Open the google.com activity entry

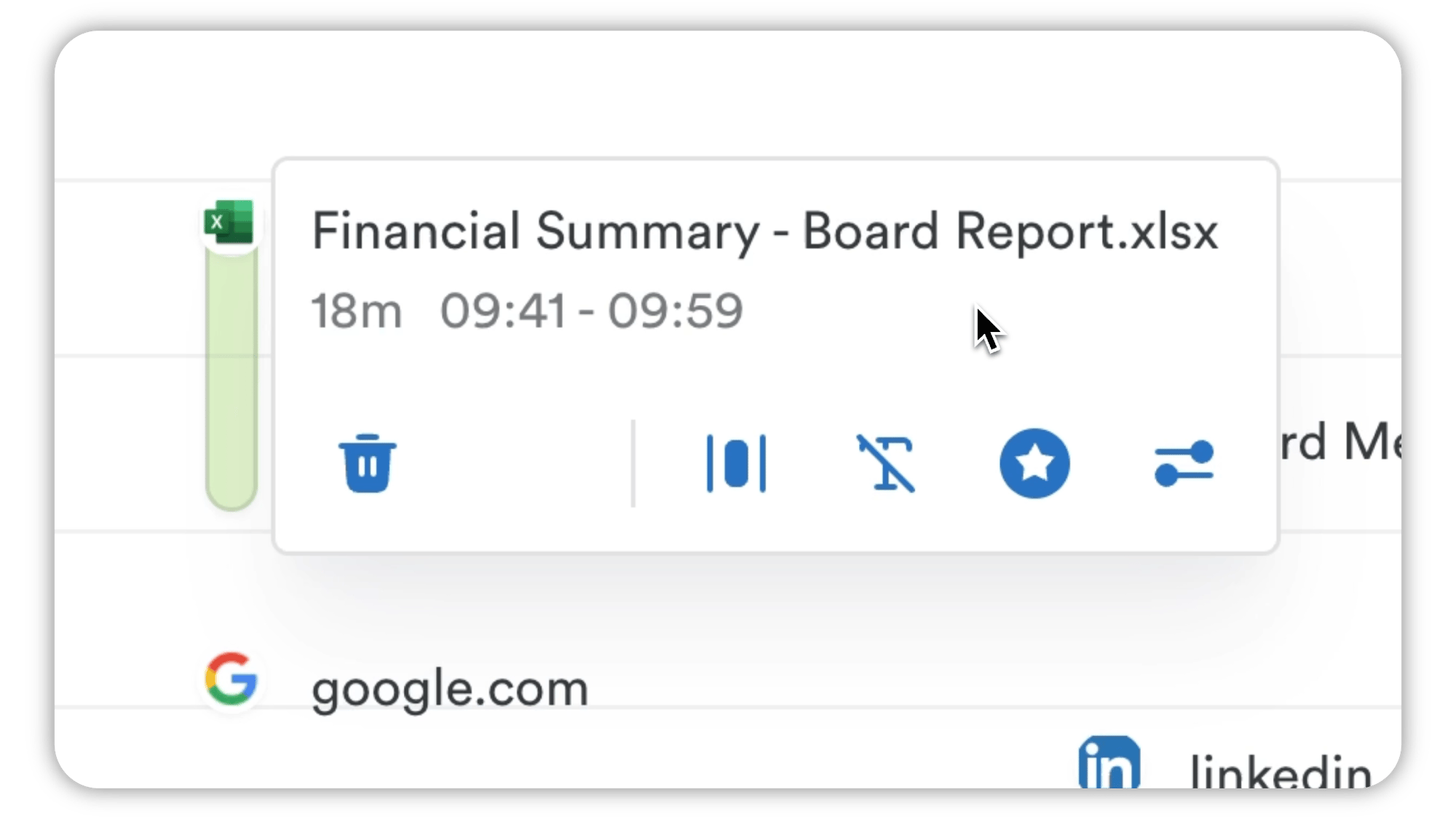[x=449, y=689]
